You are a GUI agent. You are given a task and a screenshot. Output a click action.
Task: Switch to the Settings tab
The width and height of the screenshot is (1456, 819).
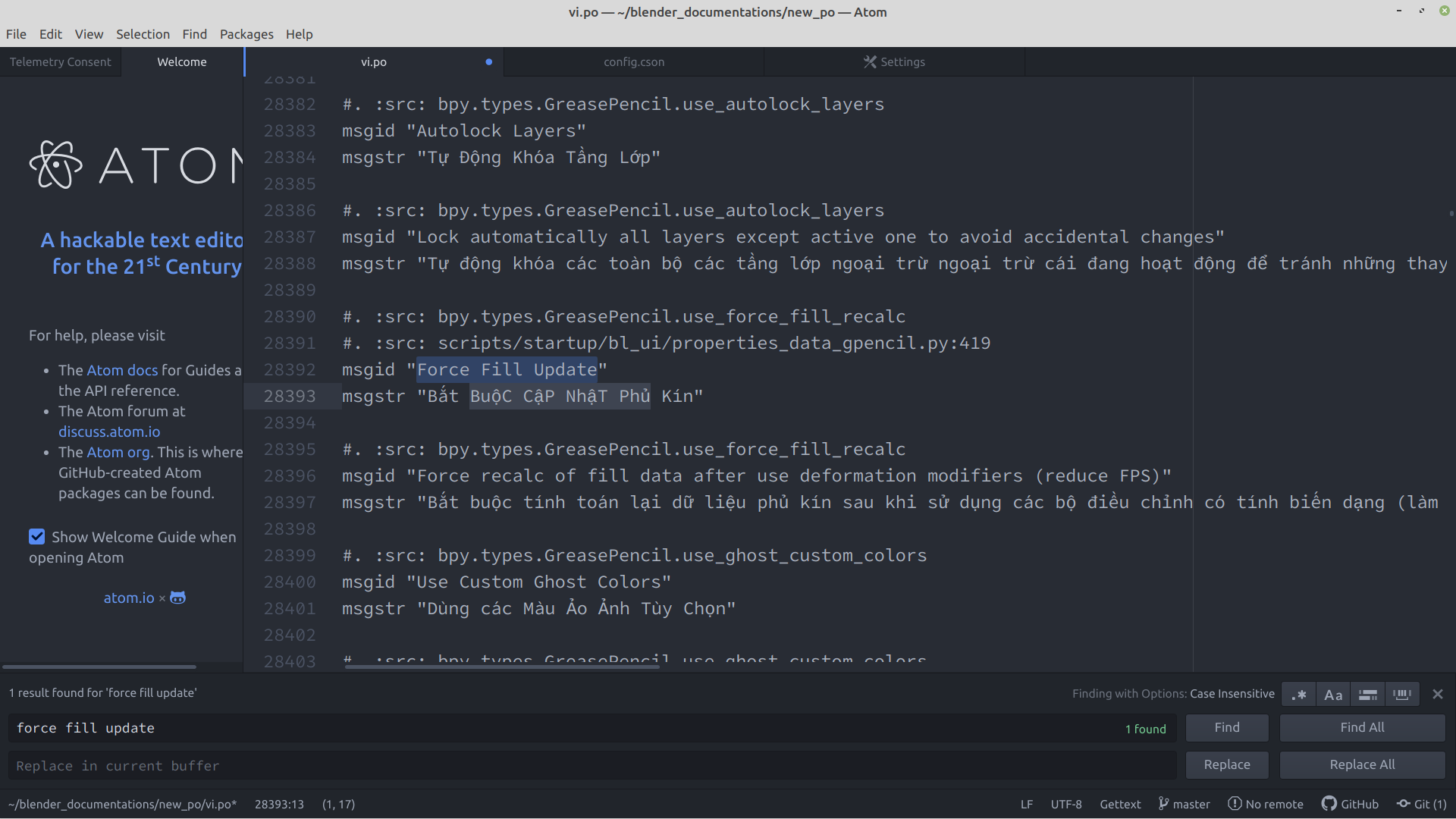coord(894,62)
